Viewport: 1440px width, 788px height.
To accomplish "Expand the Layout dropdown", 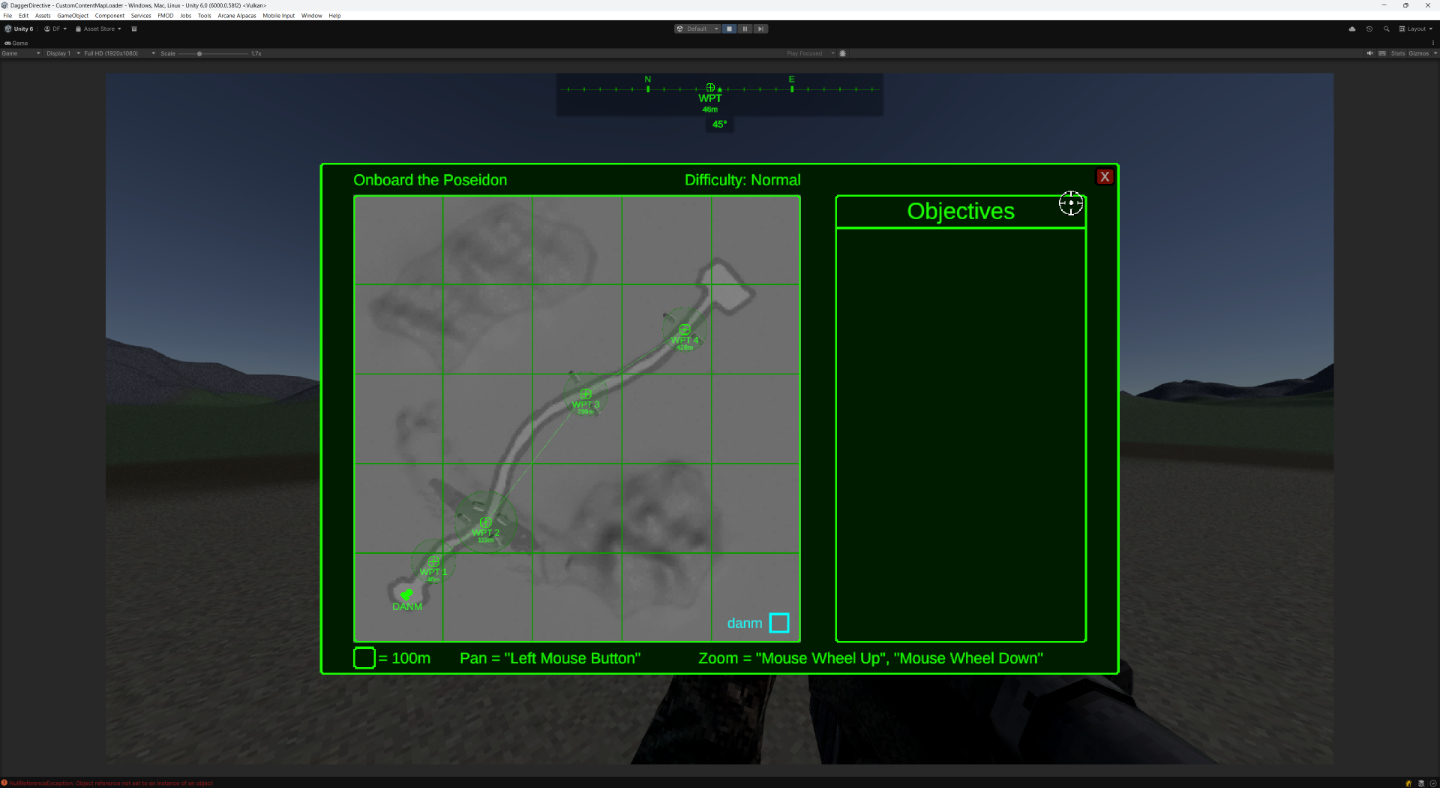I will [x=1416, y=29].
